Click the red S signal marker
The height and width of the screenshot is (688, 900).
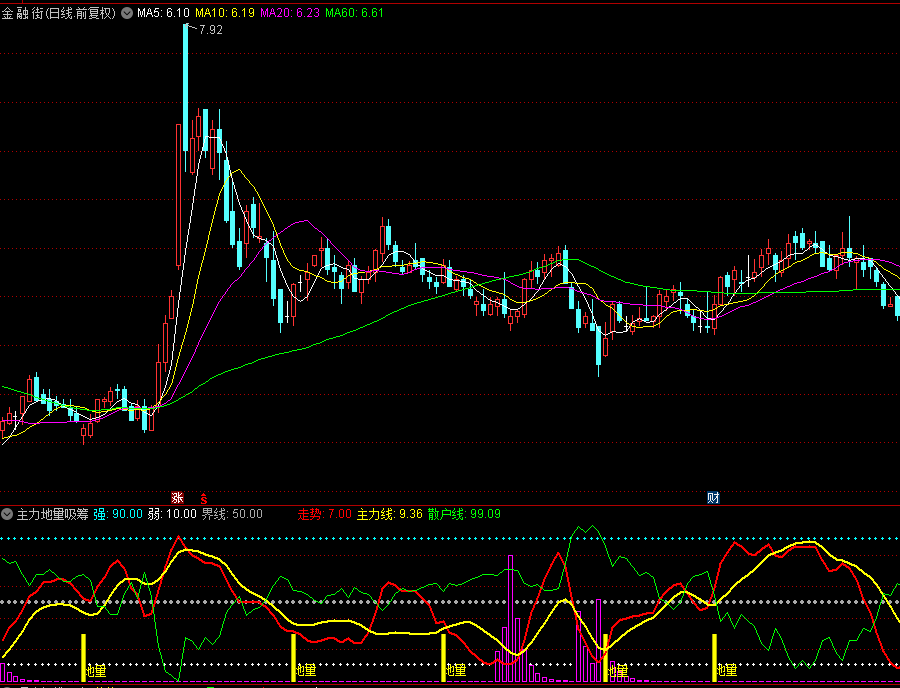pos(203,498)
